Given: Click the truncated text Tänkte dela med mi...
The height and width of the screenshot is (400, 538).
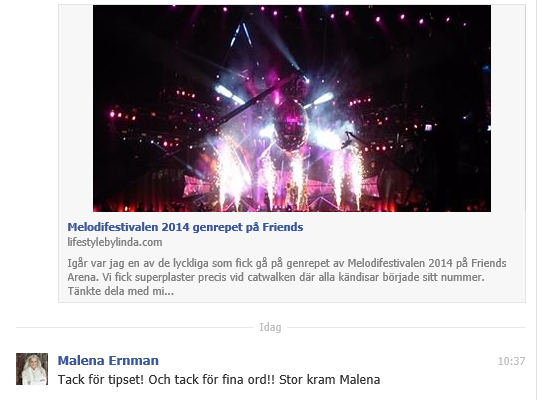Looking at the screenshot, I should click(x=120, y=291).
